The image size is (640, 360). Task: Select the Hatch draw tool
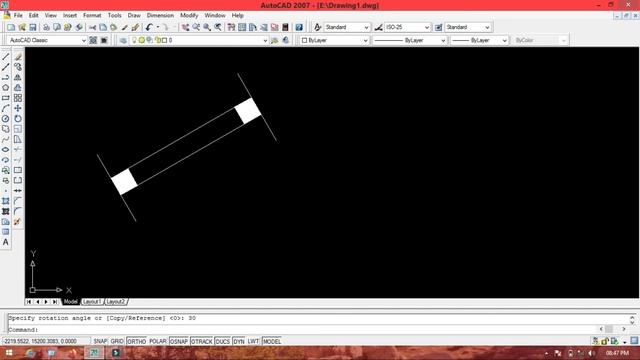point(6,201)
